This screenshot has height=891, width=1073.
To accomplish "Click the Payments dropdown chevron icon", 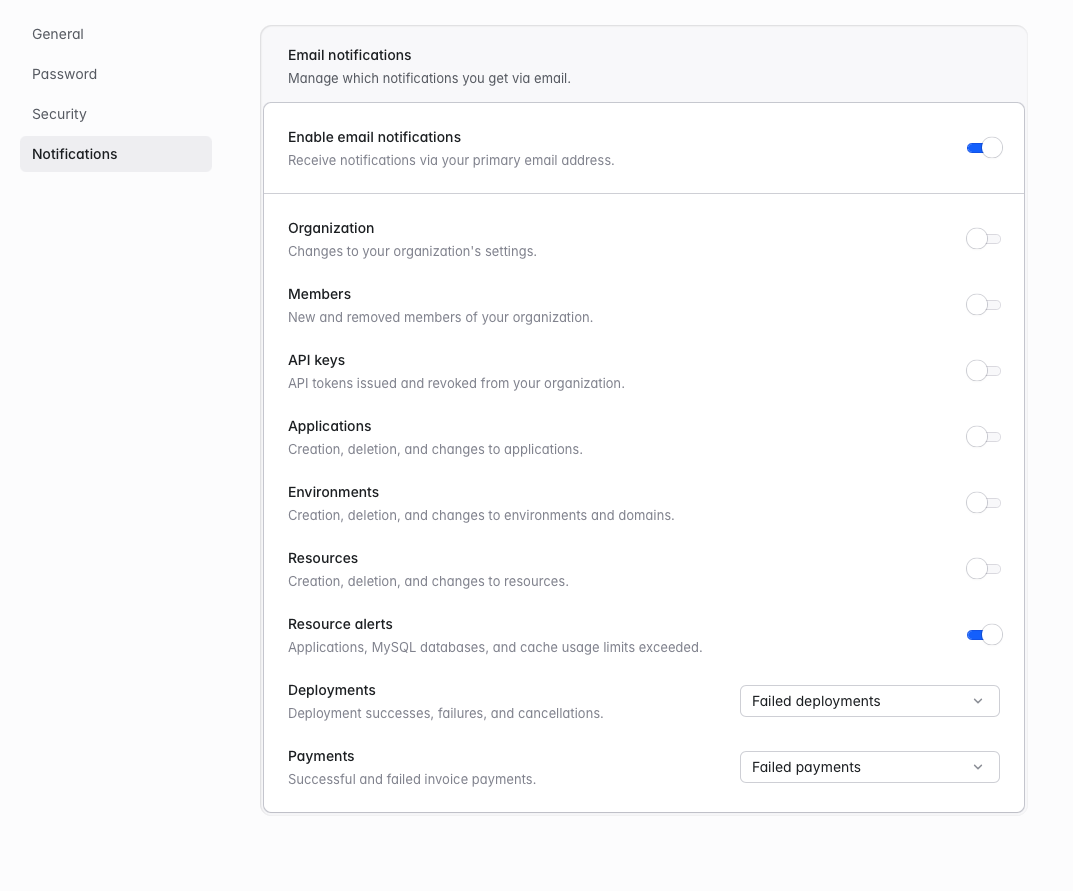I will coord(978,767).
